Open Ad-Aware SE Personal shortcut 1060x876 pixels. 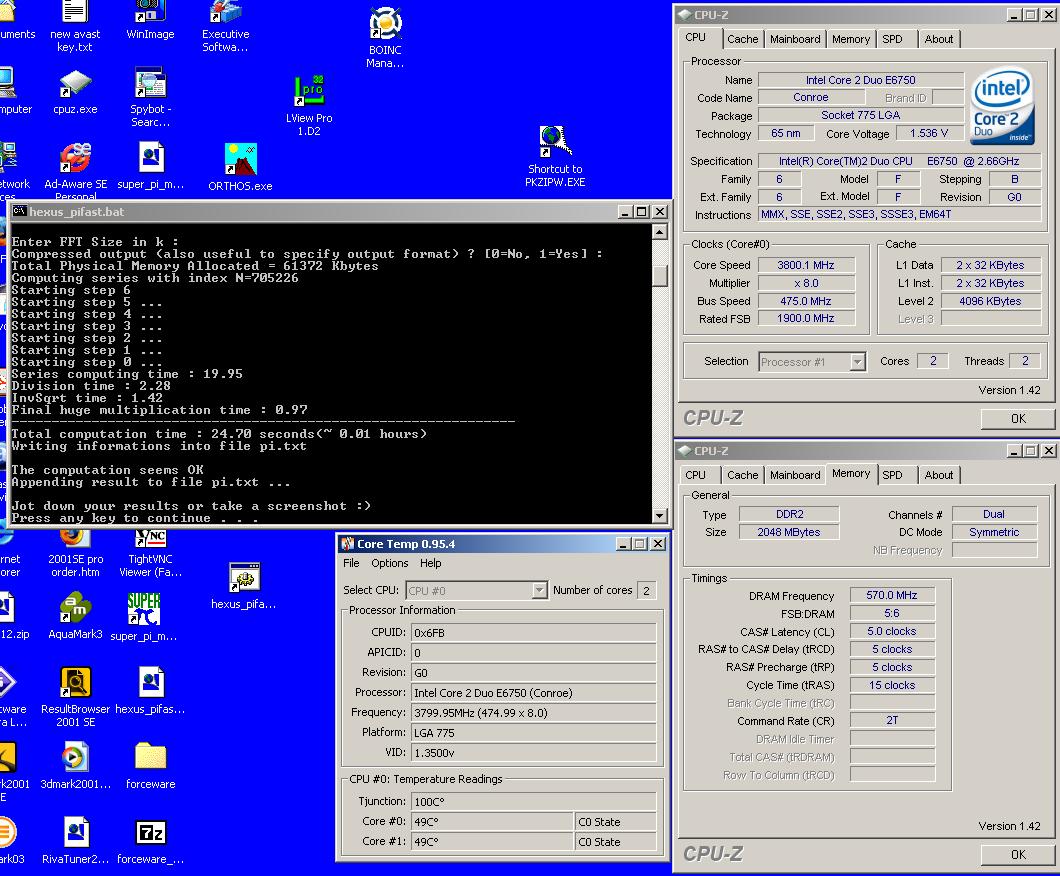[x=75, y=170]
